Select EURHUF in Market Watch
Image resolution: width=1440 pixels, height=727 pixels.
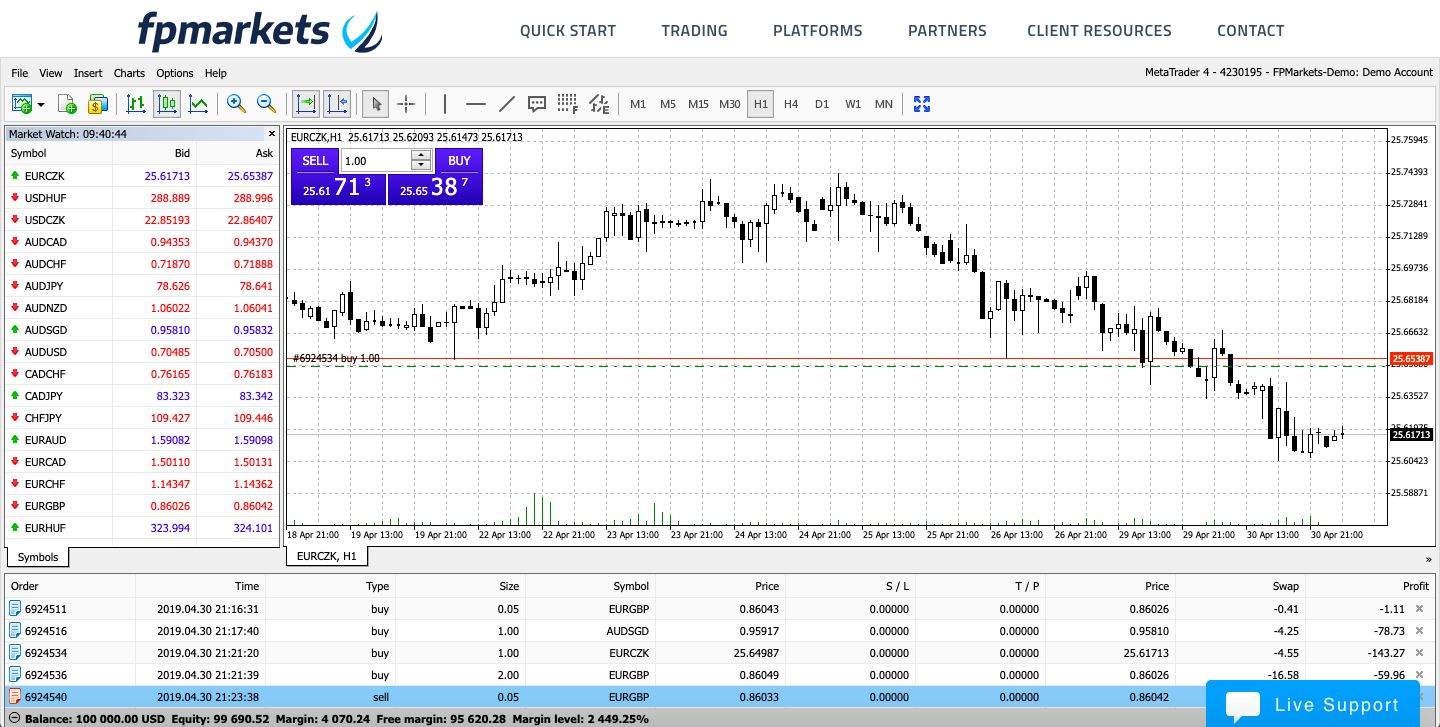(x=142, y=528)
